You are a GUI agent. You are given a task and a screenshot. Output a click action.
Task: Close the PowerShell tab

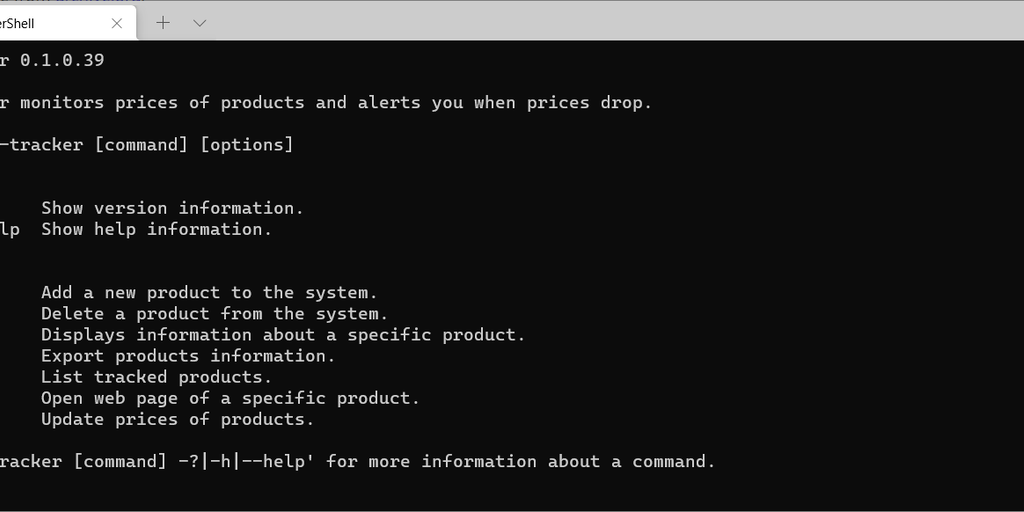(117, 23)
